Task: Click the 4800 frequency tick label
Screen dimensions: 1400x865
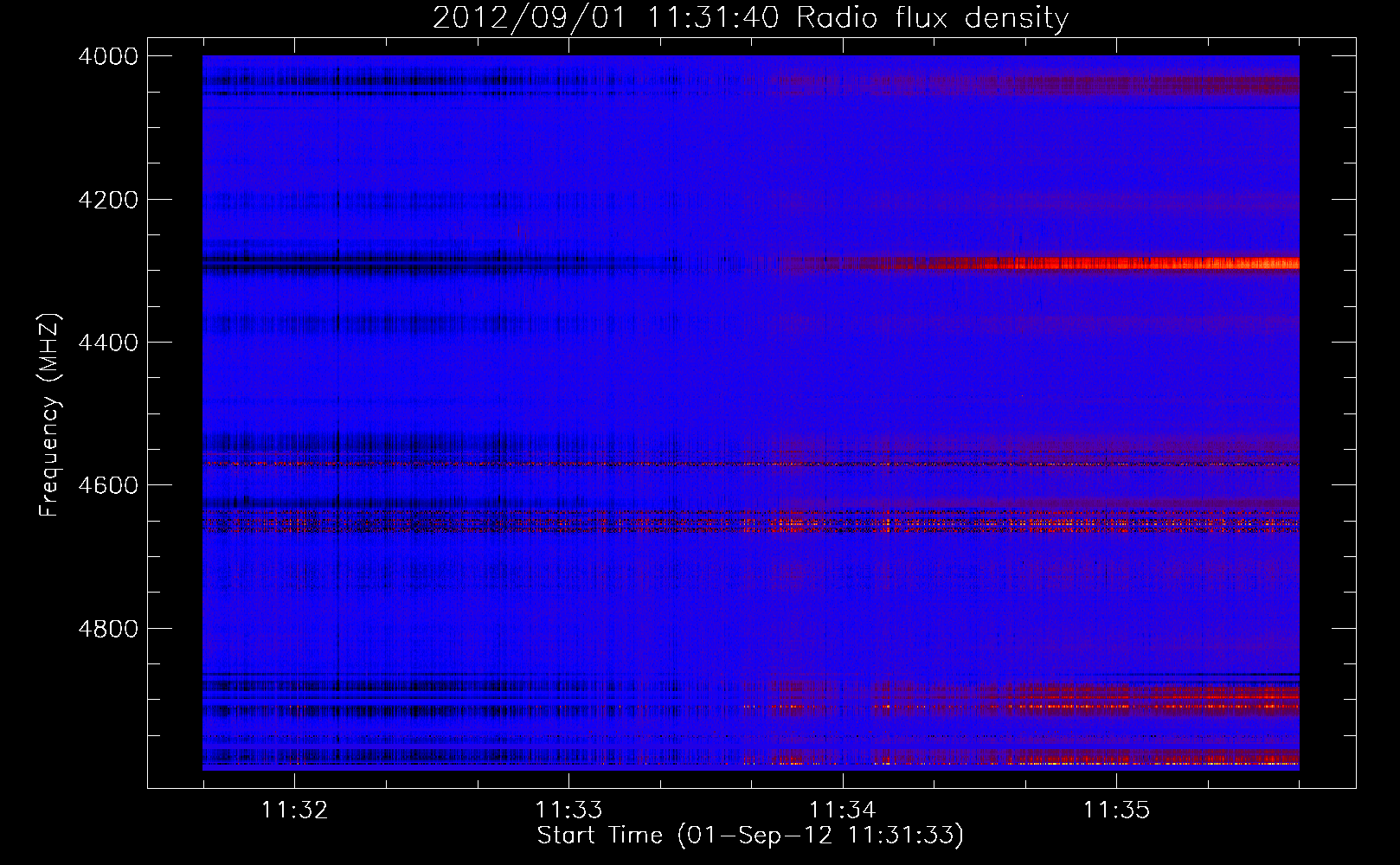Action: [108, 628]
